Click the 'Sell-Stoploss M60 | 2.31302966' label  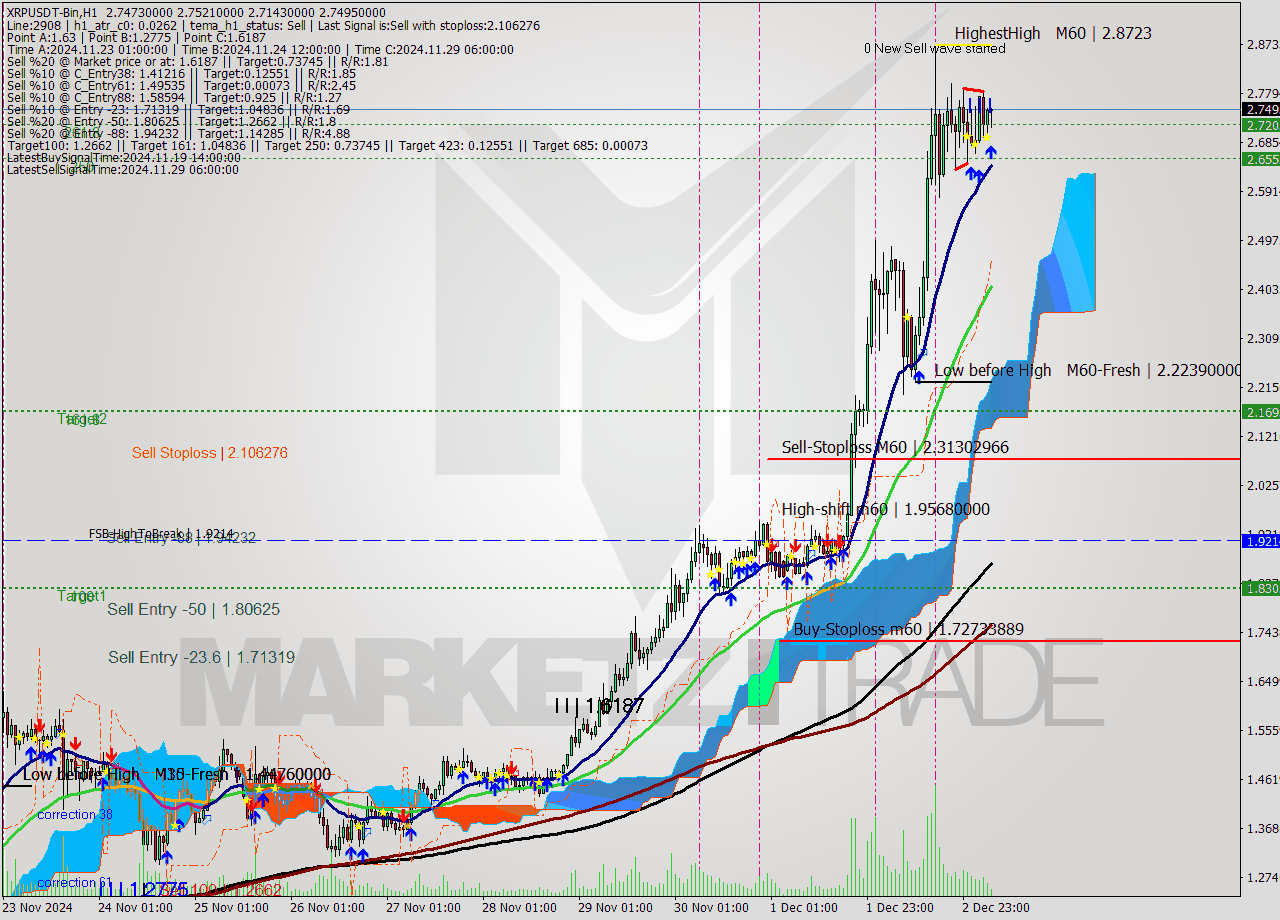tap(895, 447)
